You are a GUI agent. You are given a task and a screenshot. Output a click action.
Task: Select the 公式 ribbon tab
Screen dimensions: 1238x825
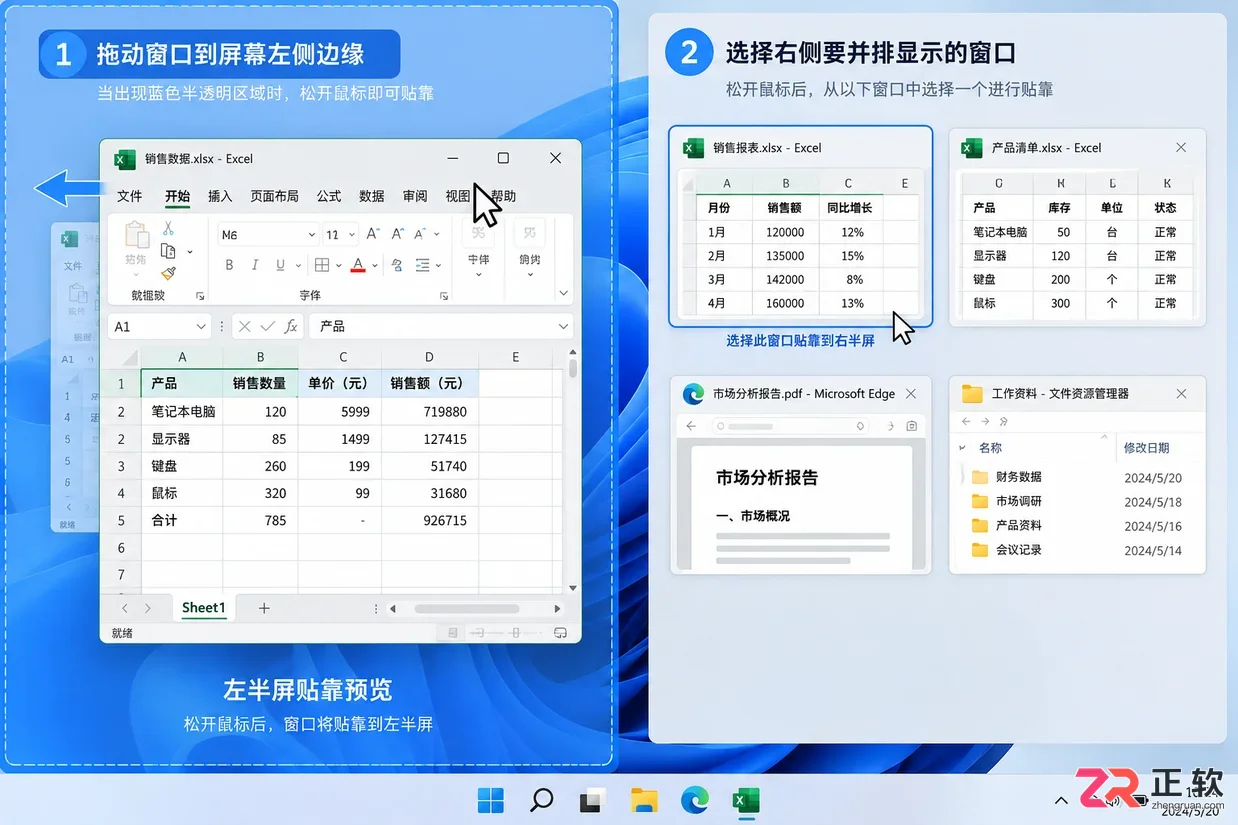(x=329, y=196)
